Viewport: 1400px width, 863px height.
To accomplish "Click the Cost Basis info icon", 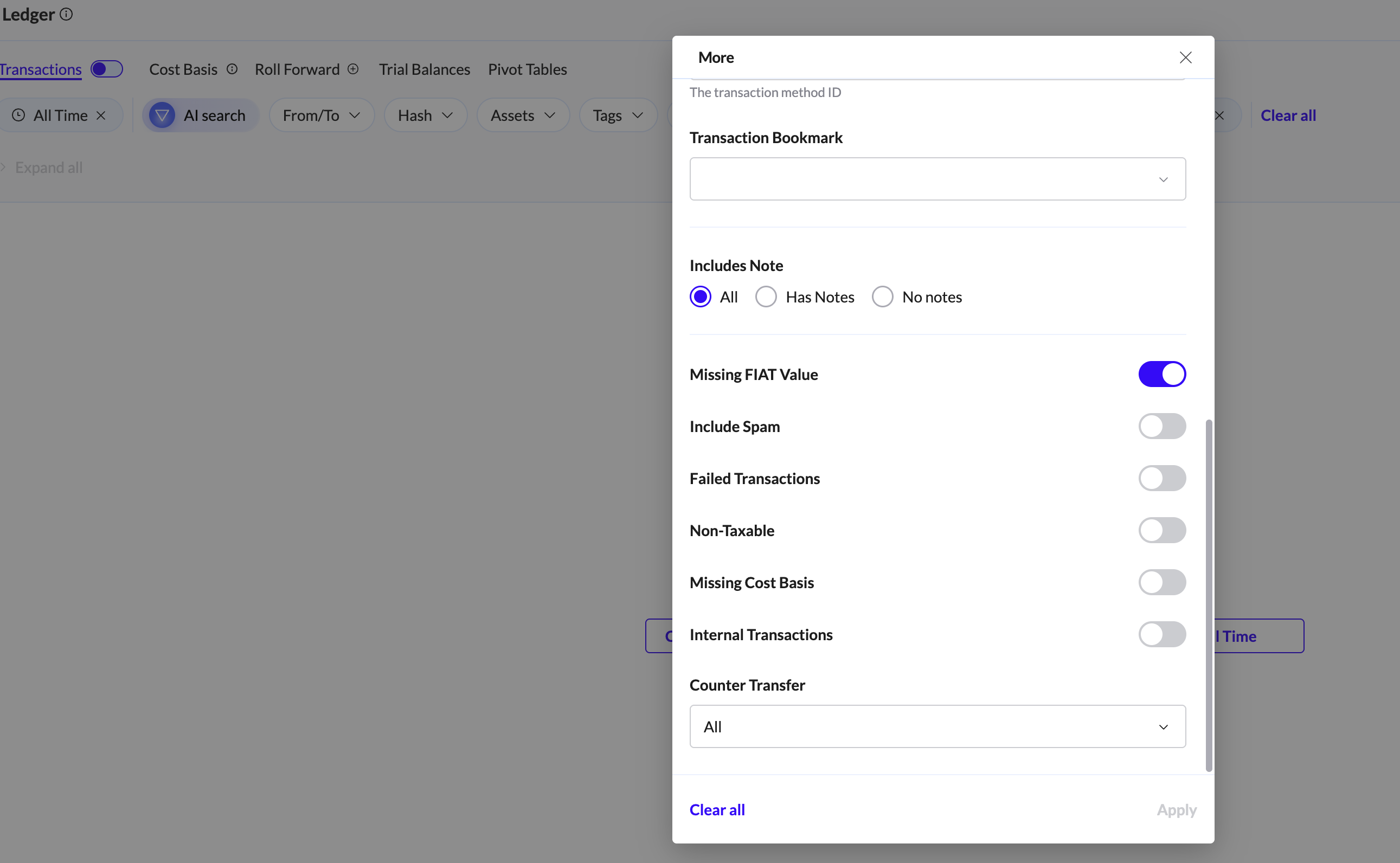I will pyautogui.click(x=232, y=69).
